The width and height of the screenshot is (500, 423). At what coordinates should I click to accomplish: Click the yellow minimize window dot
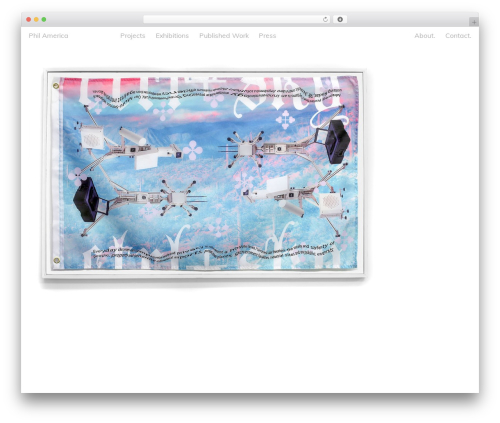(x=36, y=19)
